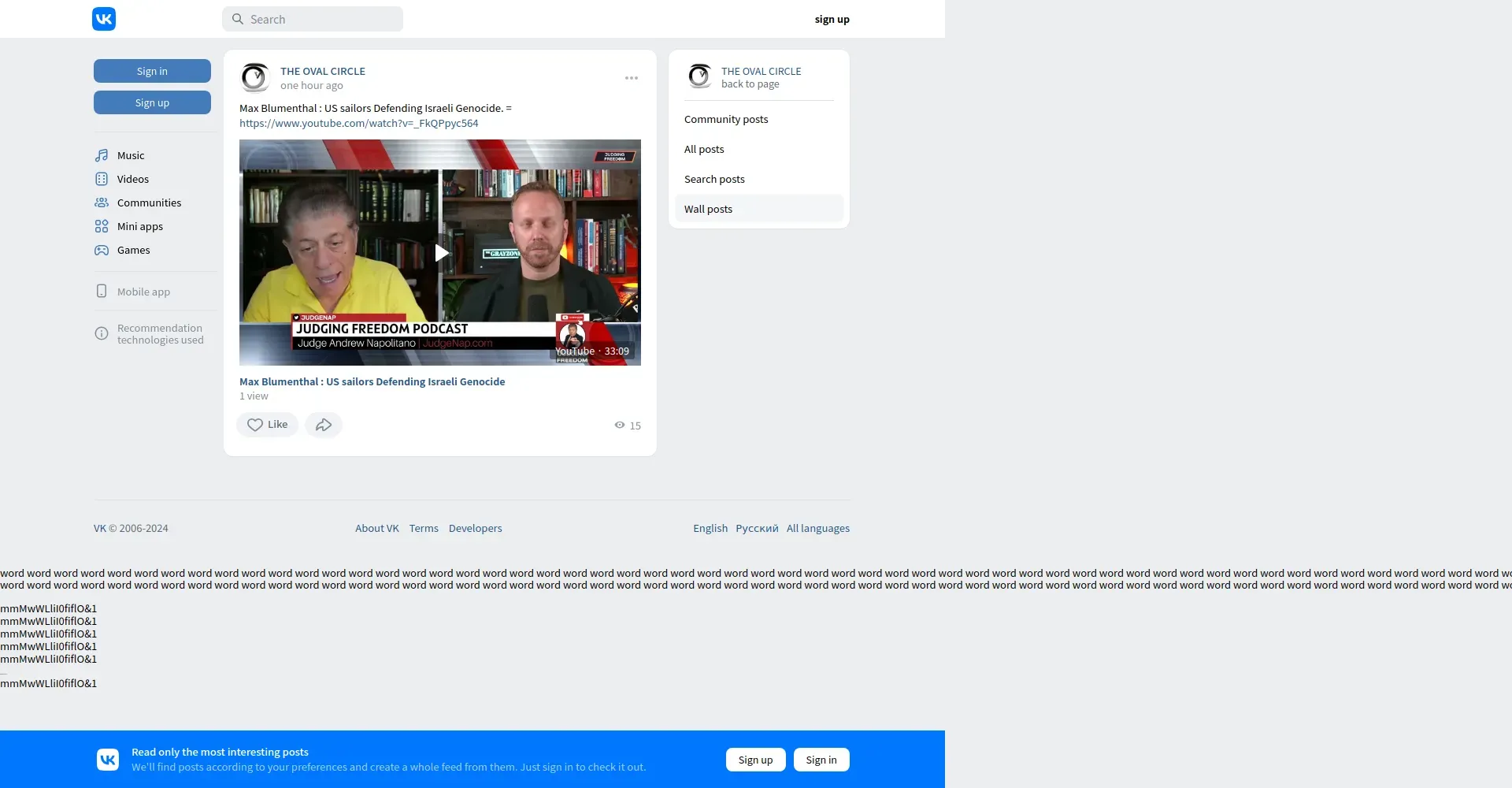Viewport: 1512px width, 788px height.
Task: Open the Games controller icon
Action: coord(102,250)
